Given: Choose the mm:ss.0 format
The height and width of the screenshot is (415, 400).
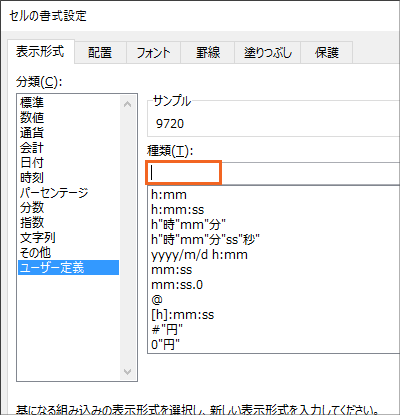Looking at the screenshot, I should (x=177, y=285).
